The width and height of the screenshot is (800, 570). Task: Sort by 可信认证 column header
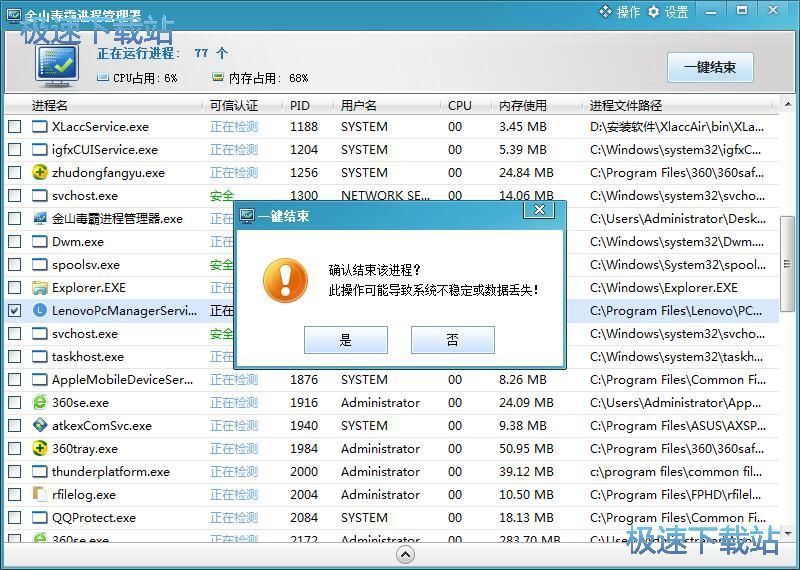[234, 106]
